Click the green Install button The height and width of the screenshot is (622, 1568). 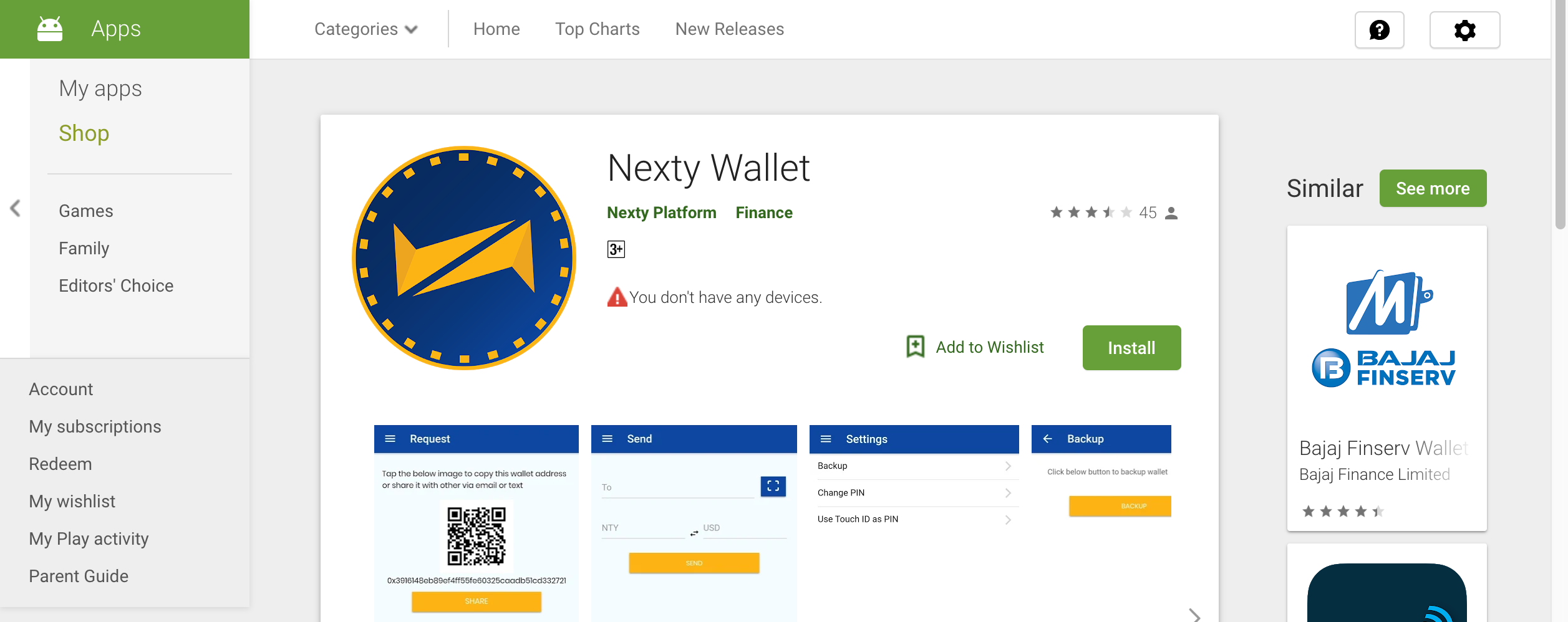coord(1131,348)
